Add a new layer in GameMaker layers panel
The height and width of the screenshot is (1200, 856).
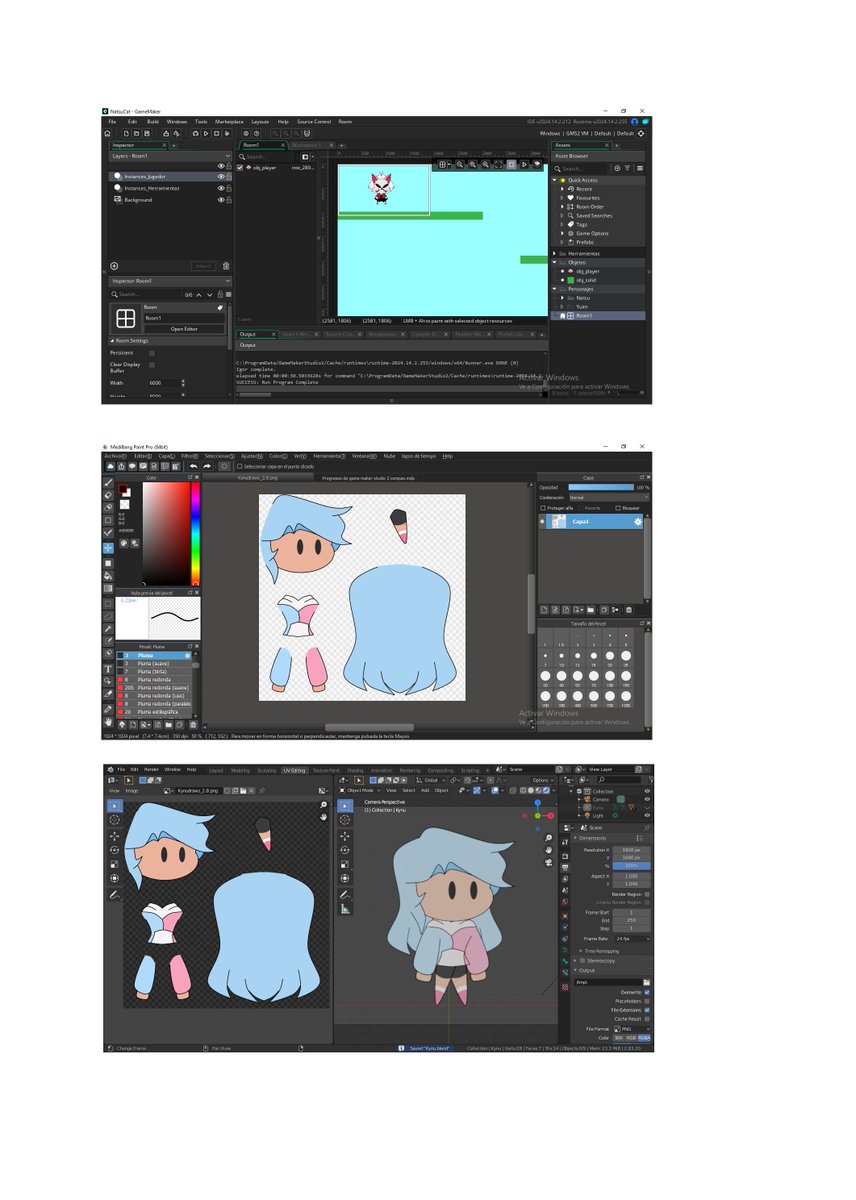tap(114, 266)
